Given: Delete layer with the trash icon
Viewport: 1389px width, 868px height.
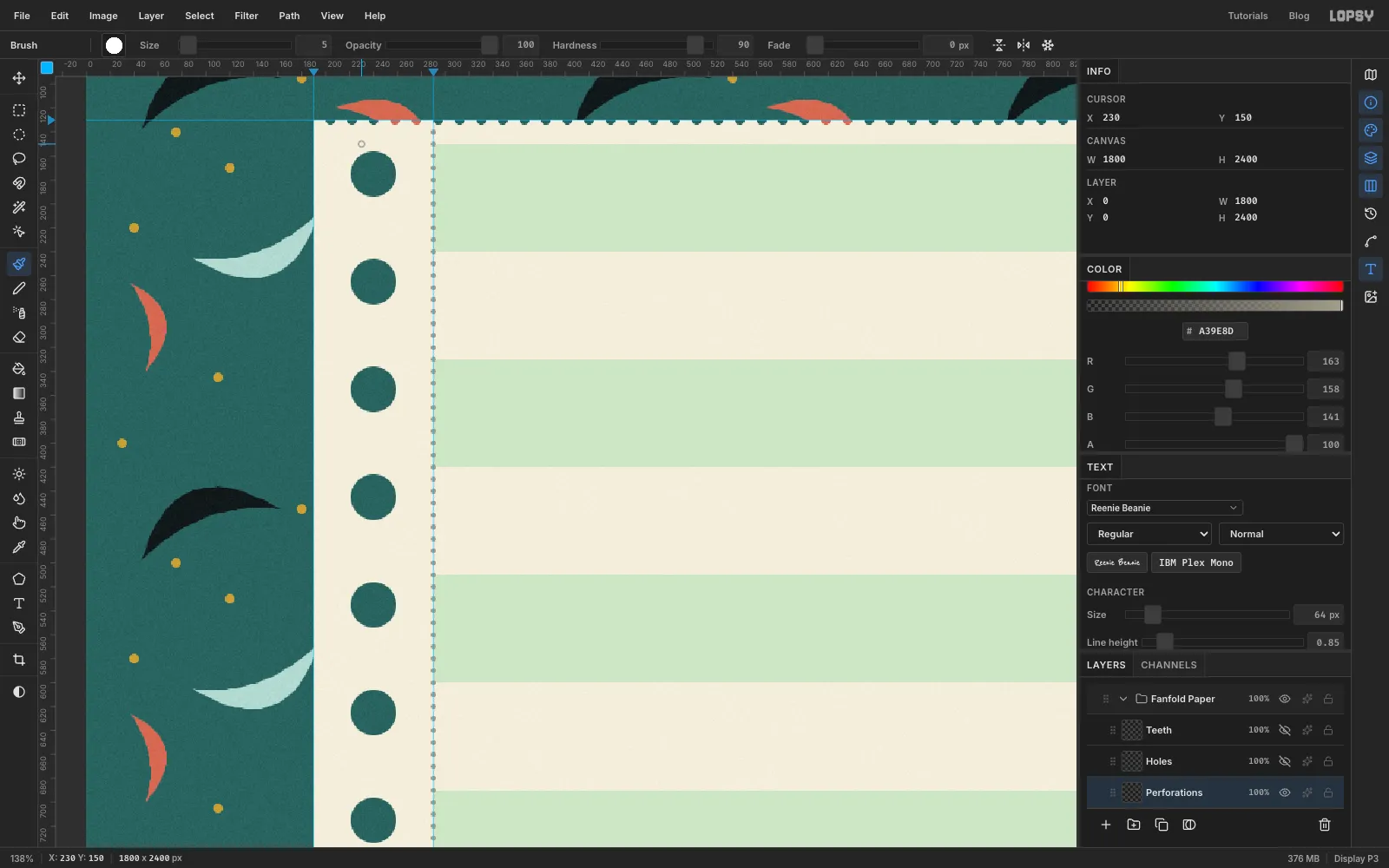Looking at the screenshot, I should (1325, 825).
